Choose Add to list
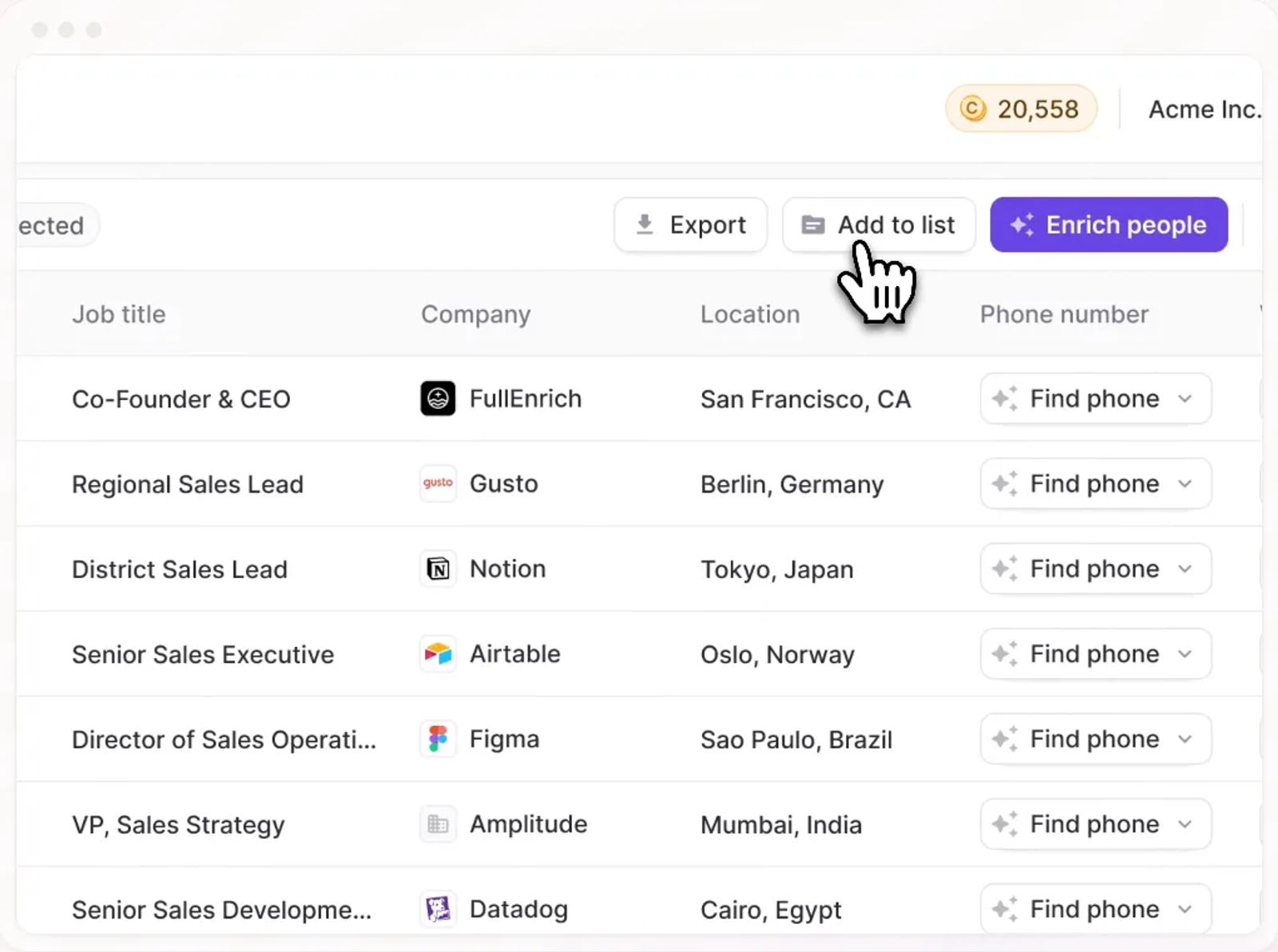The height and width of the screenshot is (952, 1278). click(x=879, y=224)
